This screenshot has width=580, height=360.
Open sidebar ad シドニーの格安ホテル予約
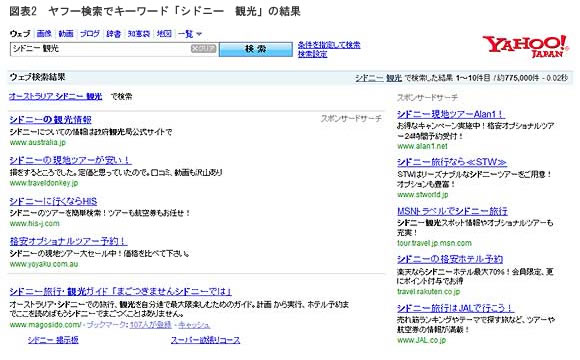(x=450, y=259)
